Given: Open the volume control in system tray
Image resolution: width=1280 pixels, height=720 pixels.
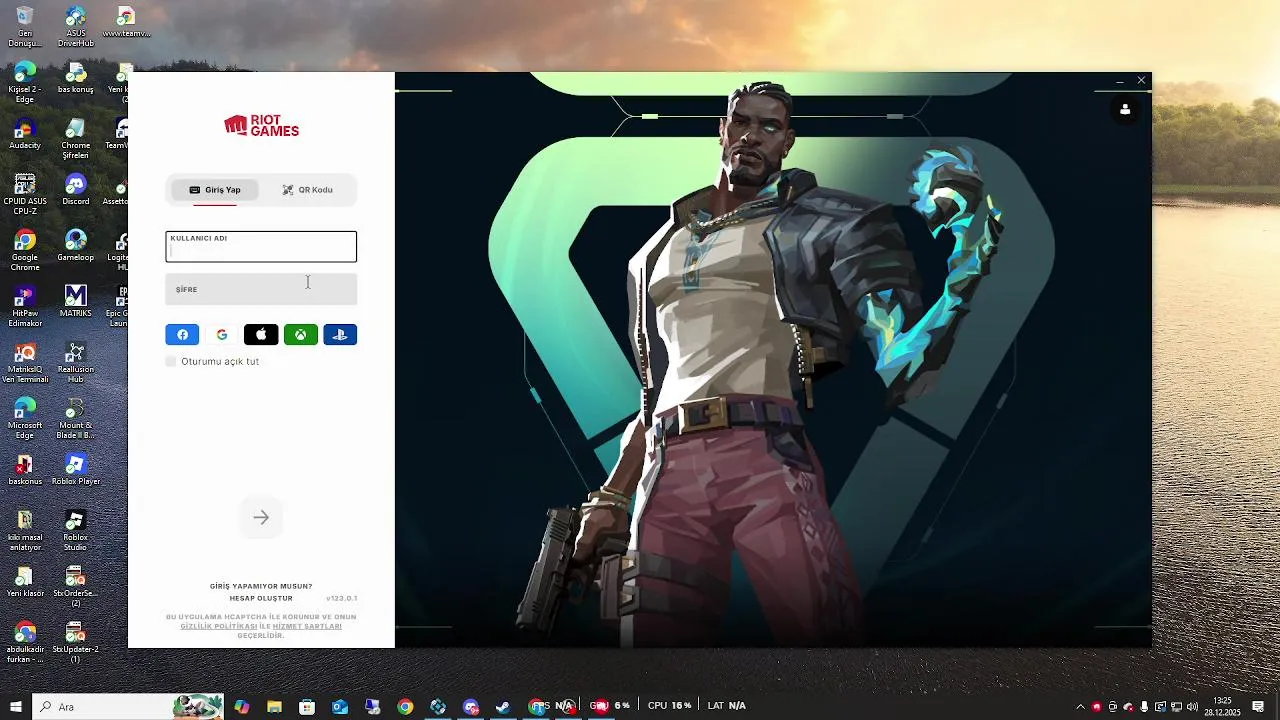Looking at the screenshot, I should [1192, 706].
